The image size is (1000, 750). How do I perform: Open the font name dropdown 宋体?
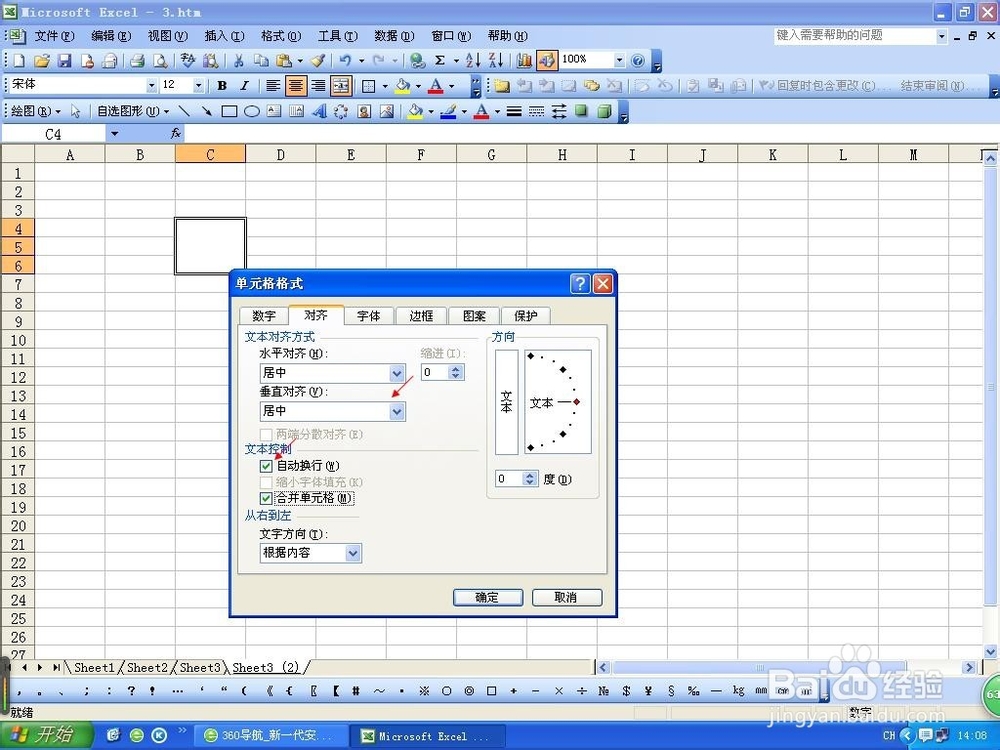point(151,85)
